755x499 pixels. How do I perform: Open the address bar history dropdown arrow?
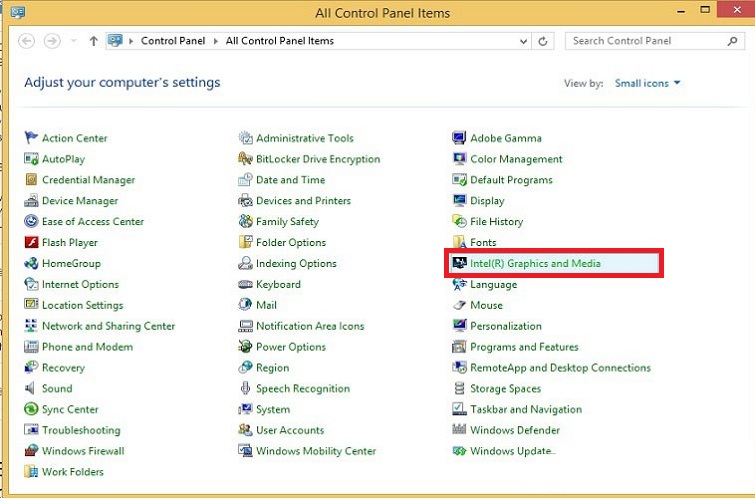click(523, 41)
